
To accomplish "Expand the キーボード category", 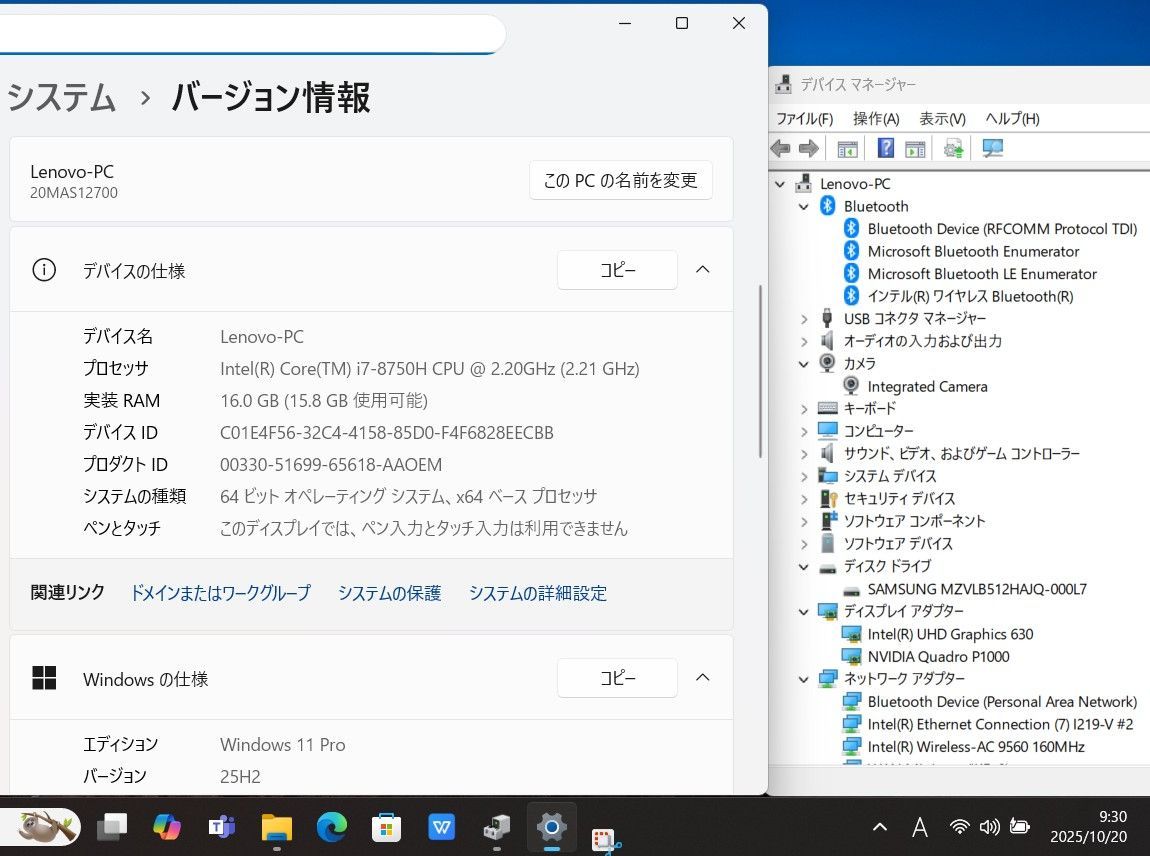I will pyautogui.click(x=804, y=408).
